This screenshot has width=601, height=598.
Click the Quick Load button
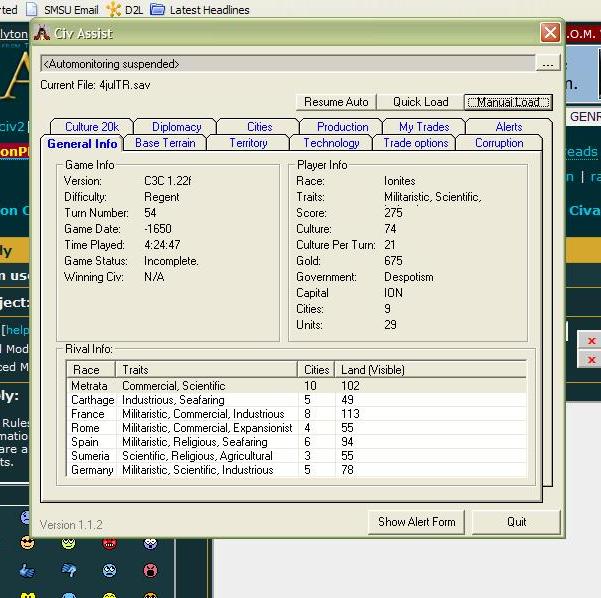click(420, 102)
